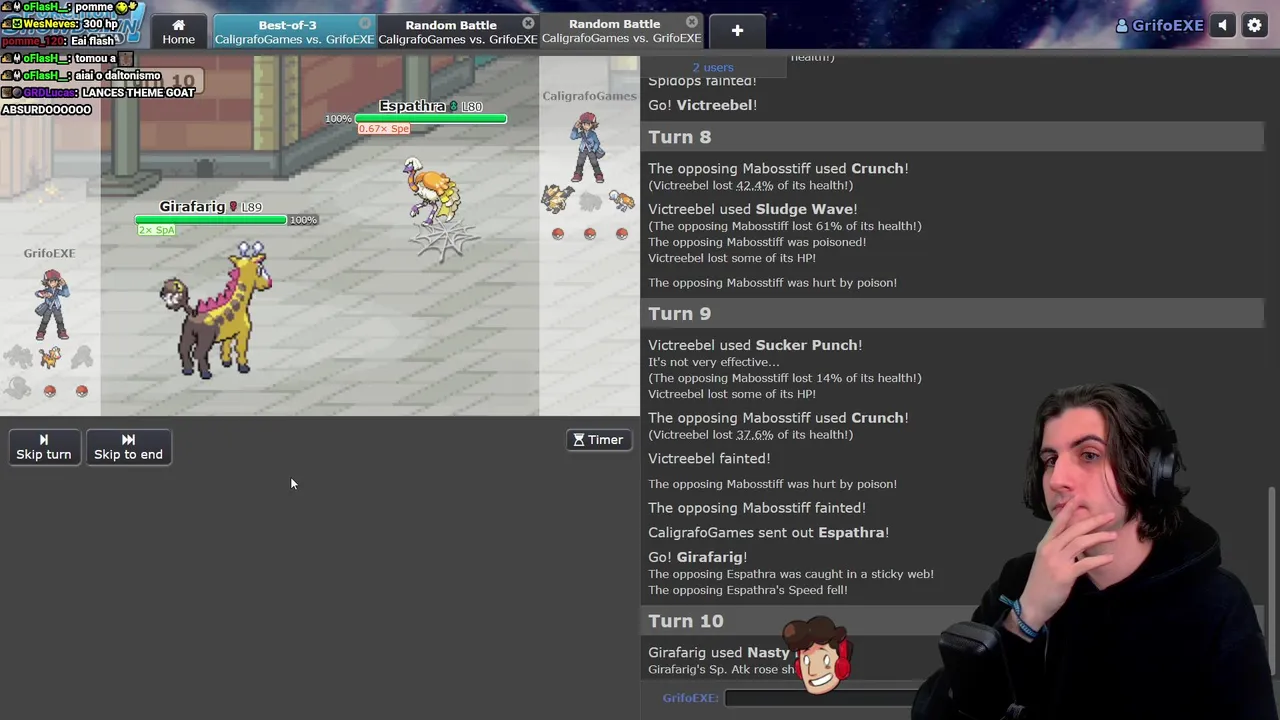Click GrifoEXE's first fainted team icon
Screen dimensions: 1280x720
[x=17, y=356]
